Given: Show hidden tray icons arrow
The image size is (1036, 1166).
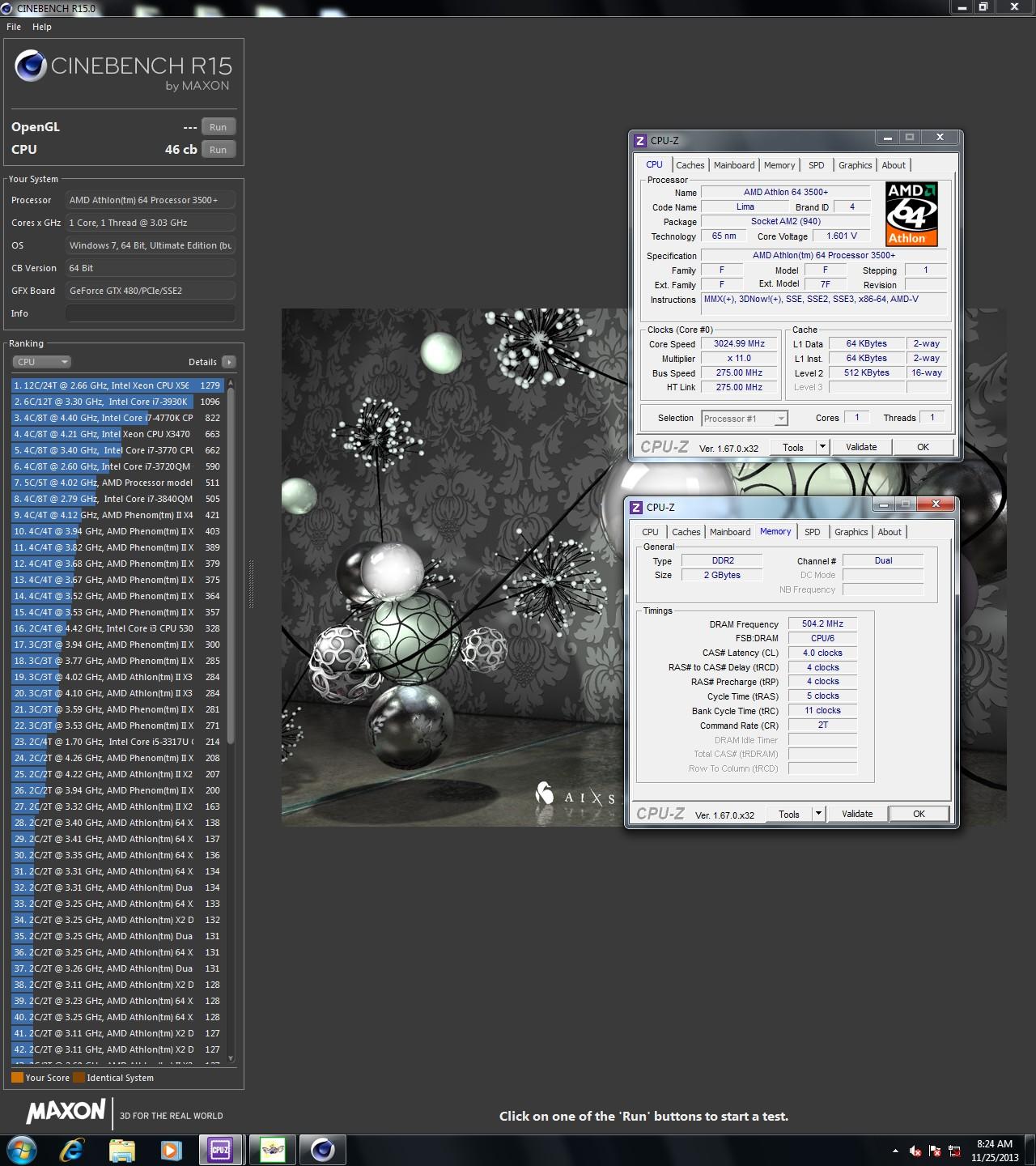Looking at the screenshot, I should [x=895, y=1151].
